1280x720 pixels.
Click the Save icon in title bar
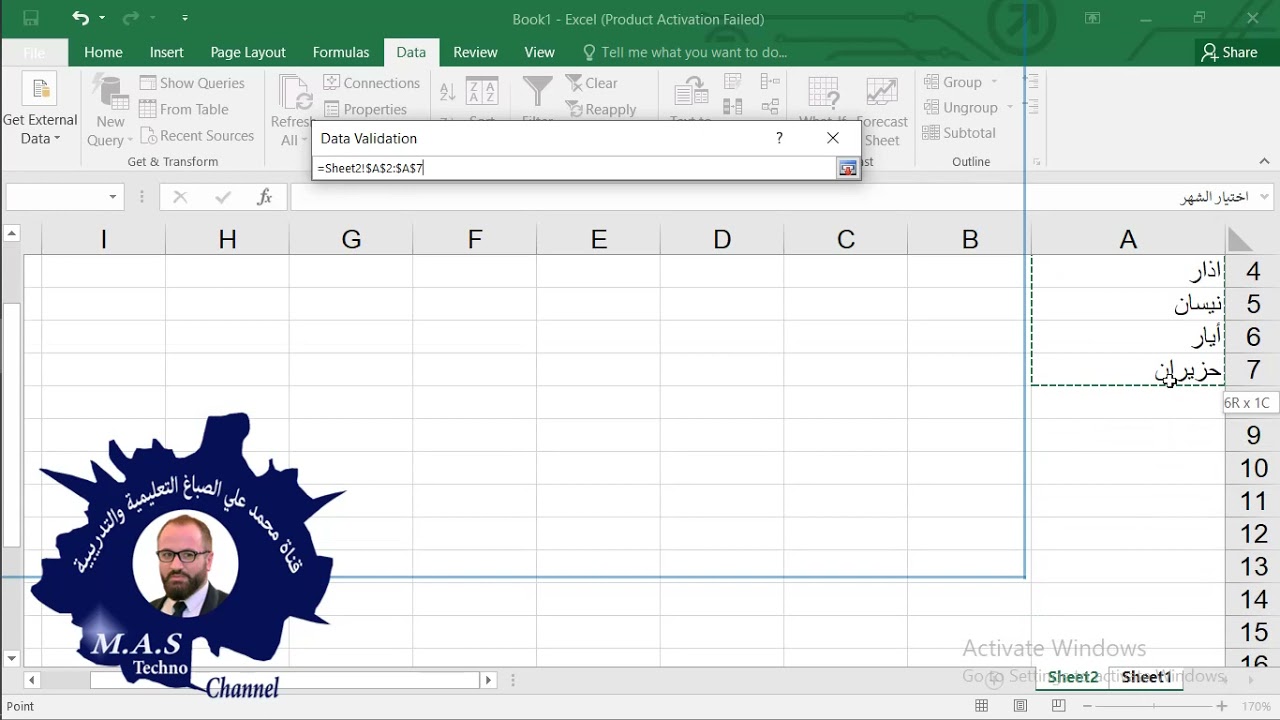30,18
